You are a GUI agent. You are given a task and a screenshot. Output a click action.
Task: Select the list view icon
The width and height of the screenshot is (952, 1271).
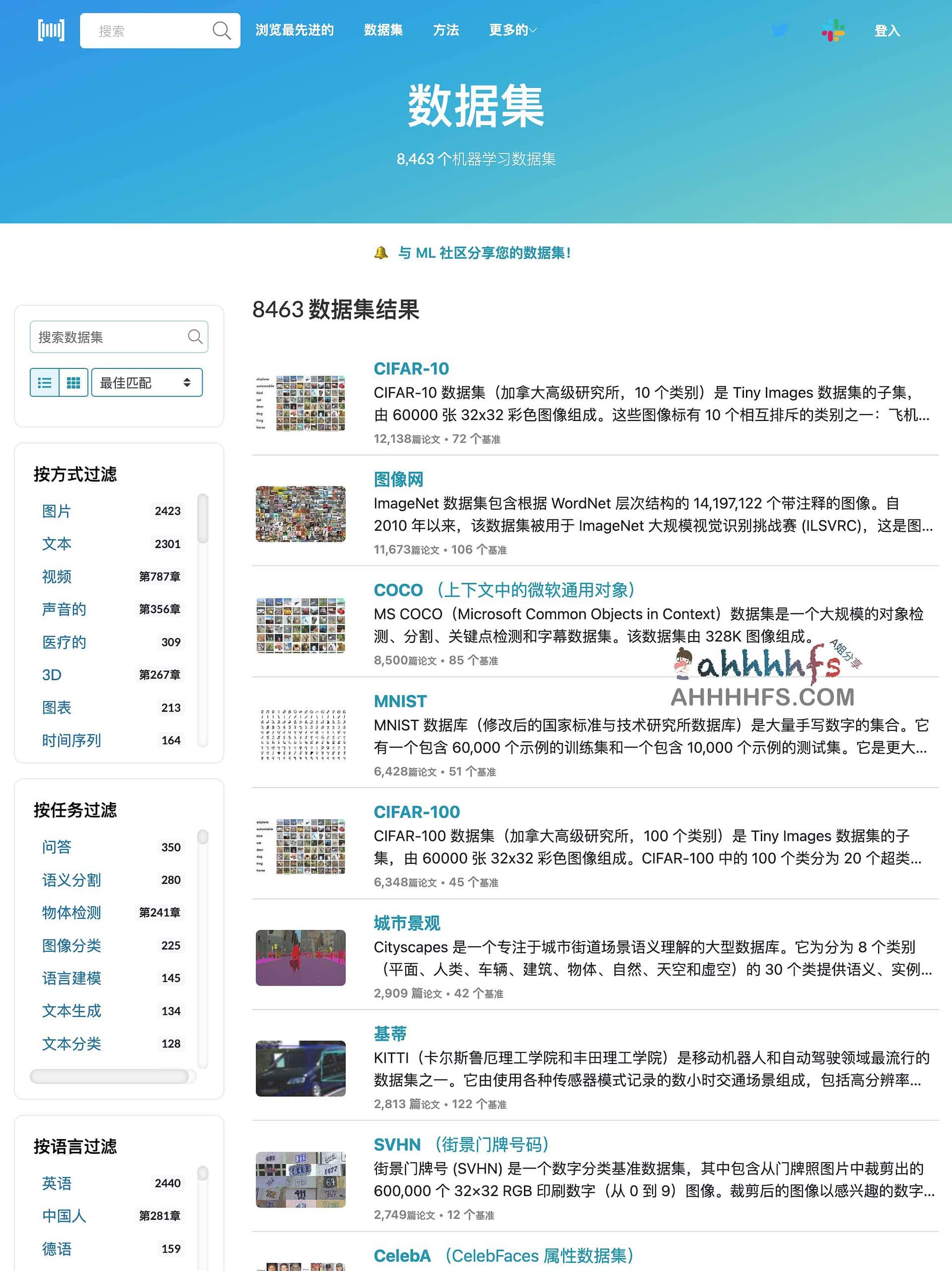coord(44,382)
